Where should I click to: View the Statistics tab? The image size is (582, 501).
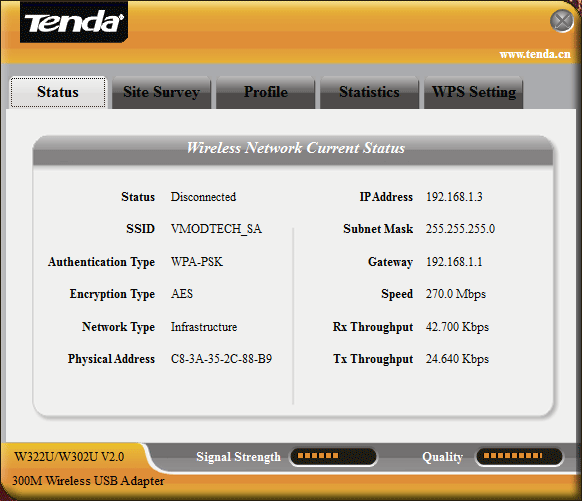click(x=369, y=92)
